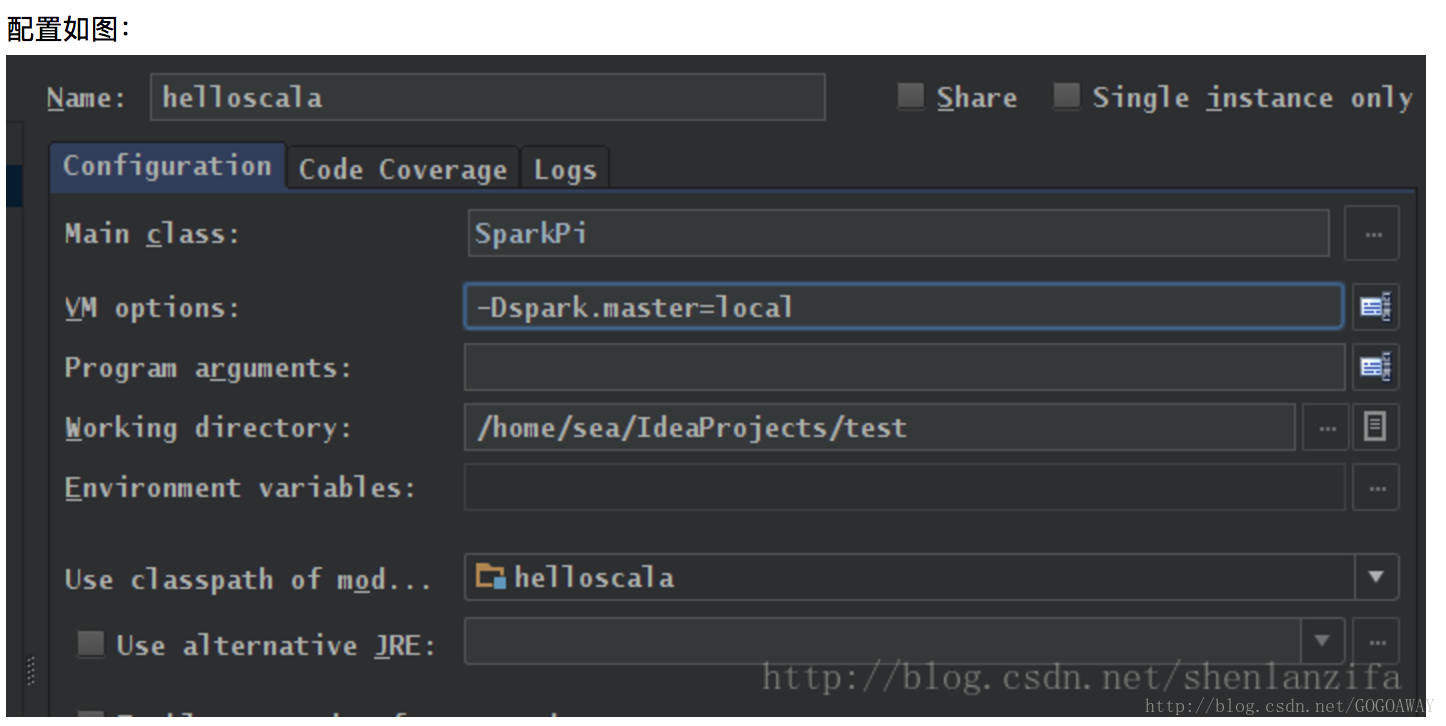Viewport: 1446px width, 726px height.
Task: Expand the Program arguments editor icon
Action: 1376,367
